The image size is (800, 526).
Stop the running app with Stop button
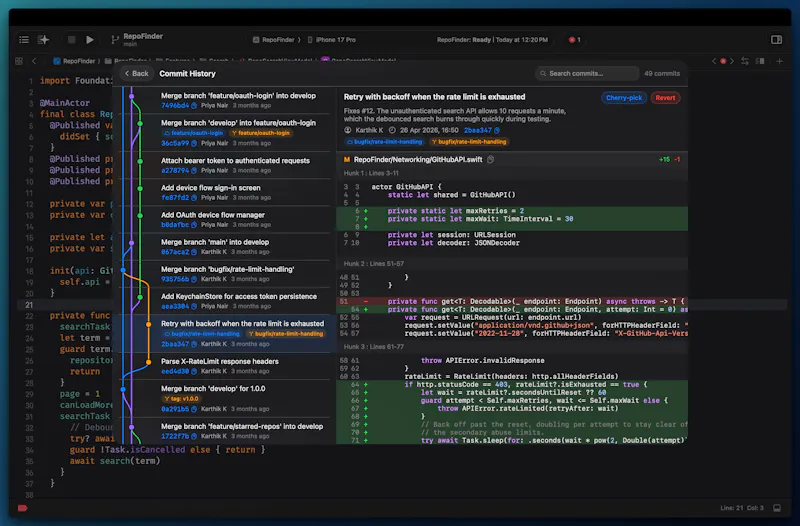pyautogui.click(x=71, y=39)
